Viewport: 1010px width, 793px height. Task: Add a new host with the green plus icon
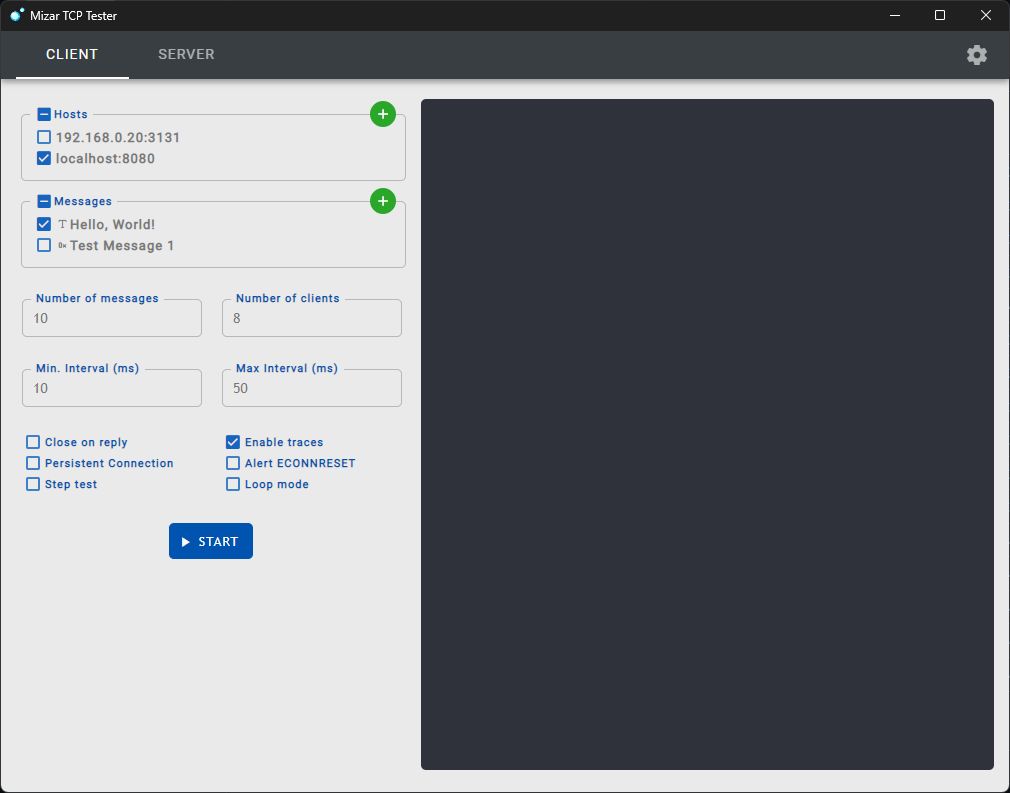tap(382, 114)
